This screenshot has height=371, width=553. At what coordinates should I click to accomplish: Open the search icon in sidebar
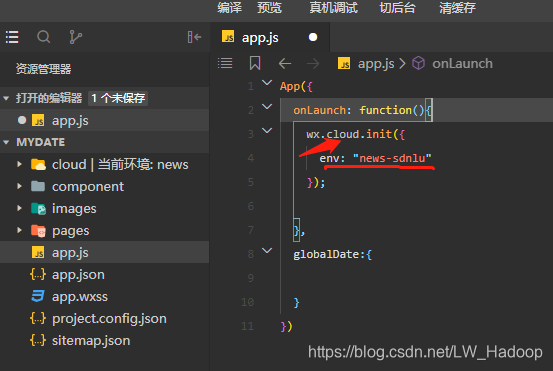[x=44, y=37]
